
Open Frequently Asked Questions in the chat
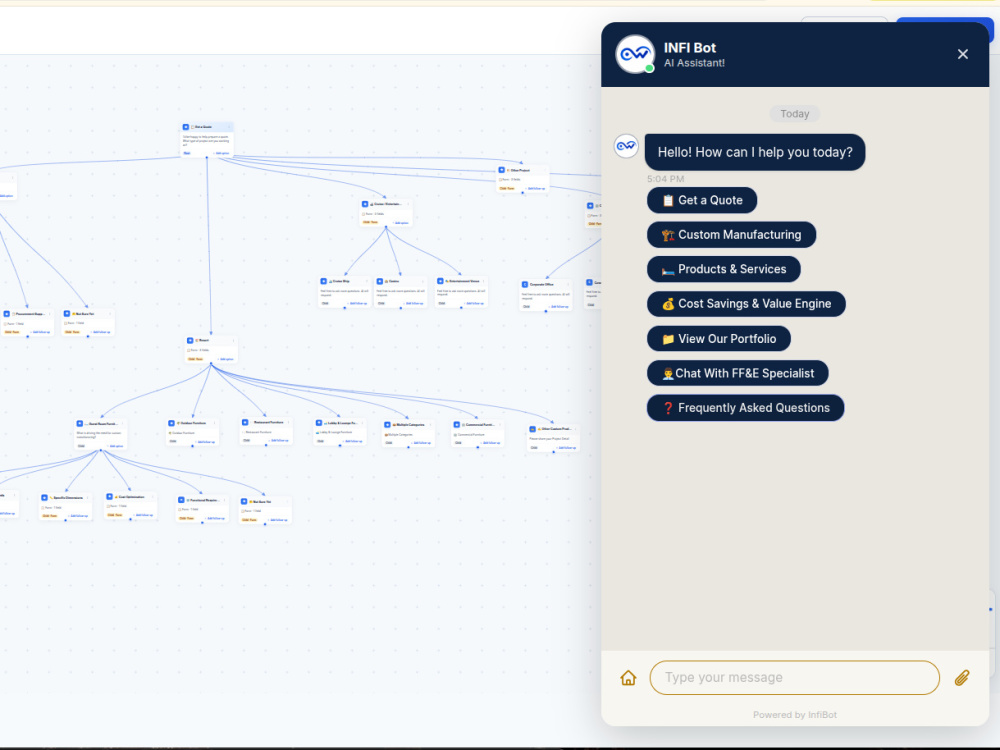[x=746, y=408]
